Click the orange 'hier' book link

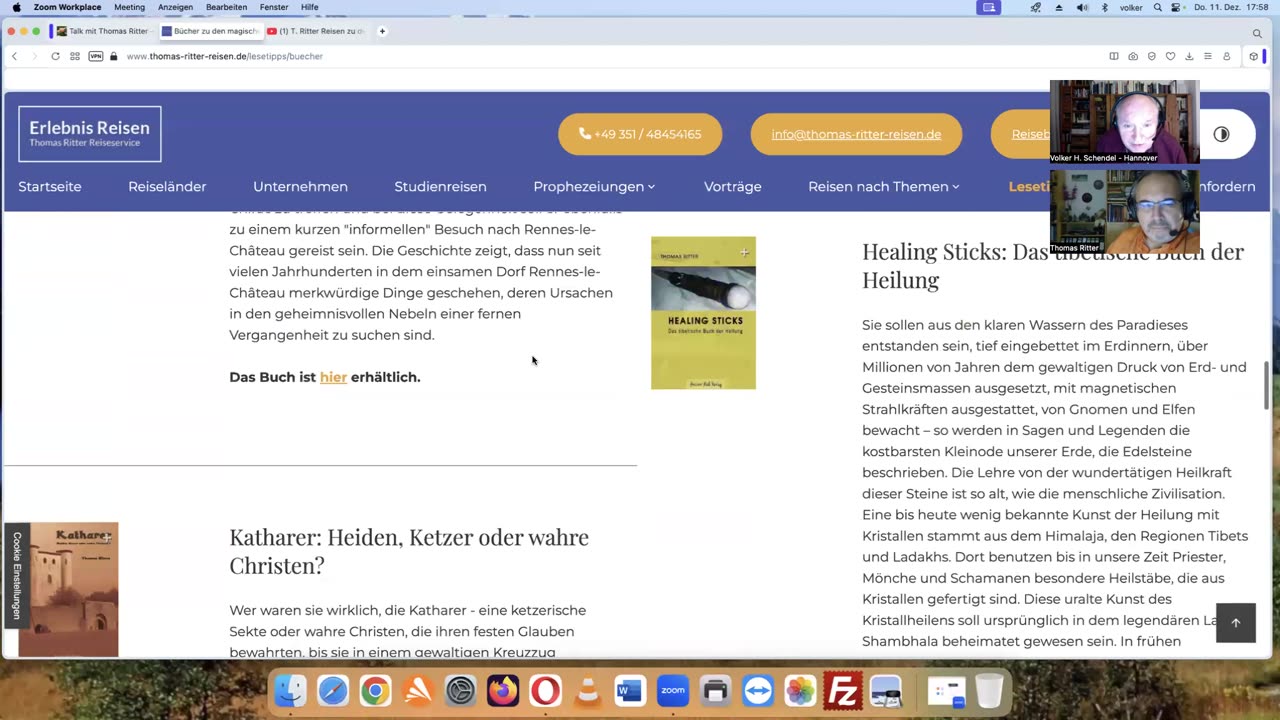333,377
